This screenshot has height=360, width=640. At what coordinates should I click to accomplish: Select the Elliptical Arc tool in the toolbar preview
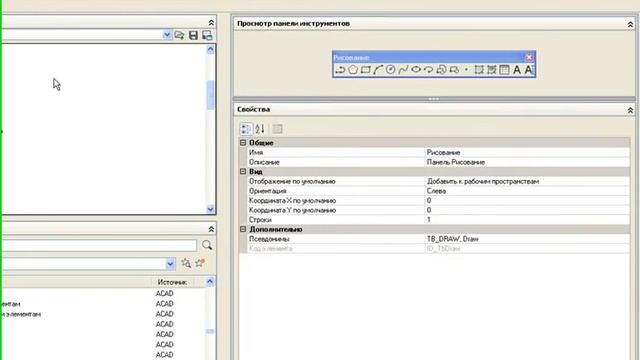[x=429, y=70]
